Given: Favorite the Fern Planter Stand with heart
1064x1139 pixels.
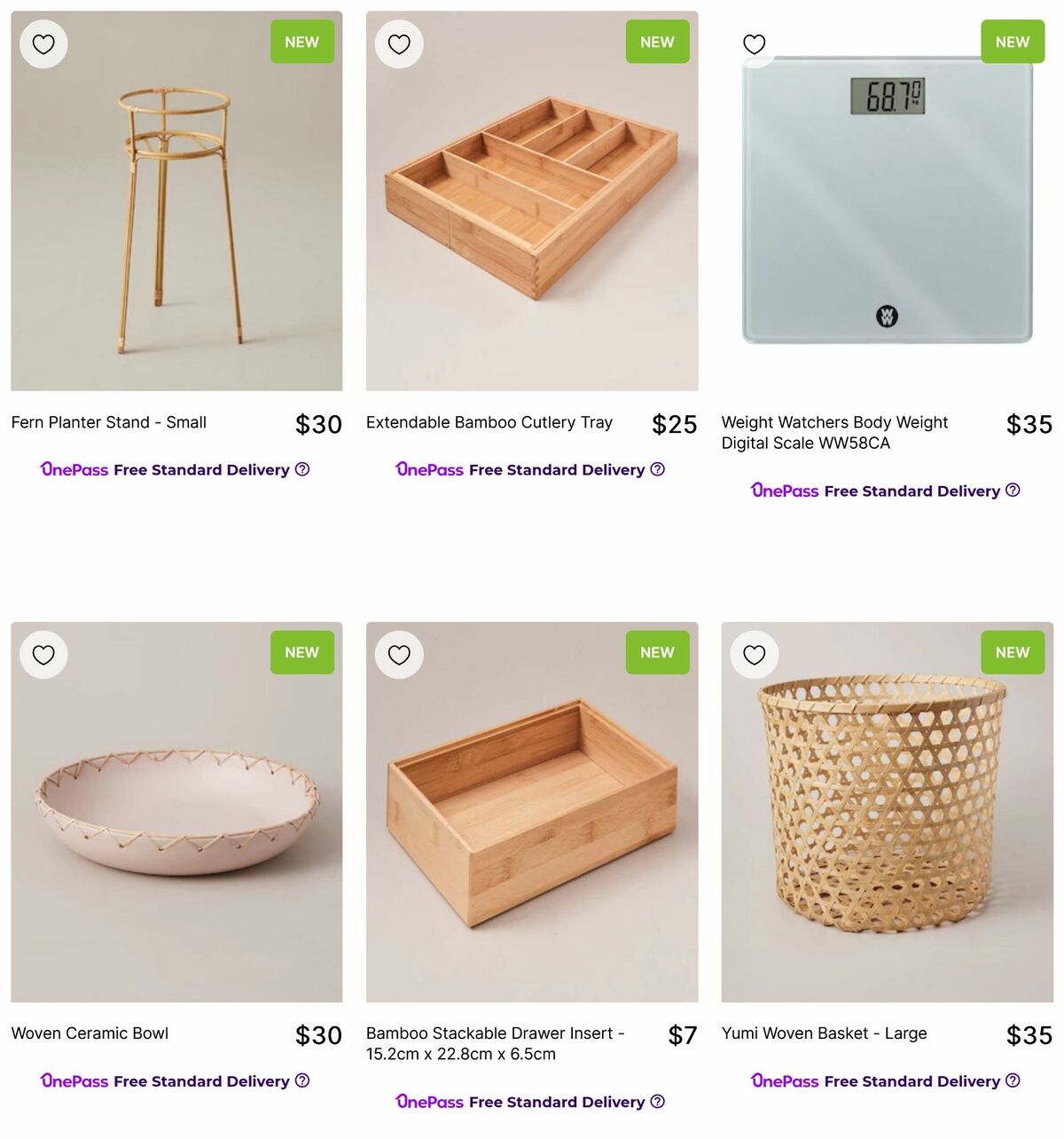Looking at the screenshot, I should pyautogui.click(x=43, y=43).
